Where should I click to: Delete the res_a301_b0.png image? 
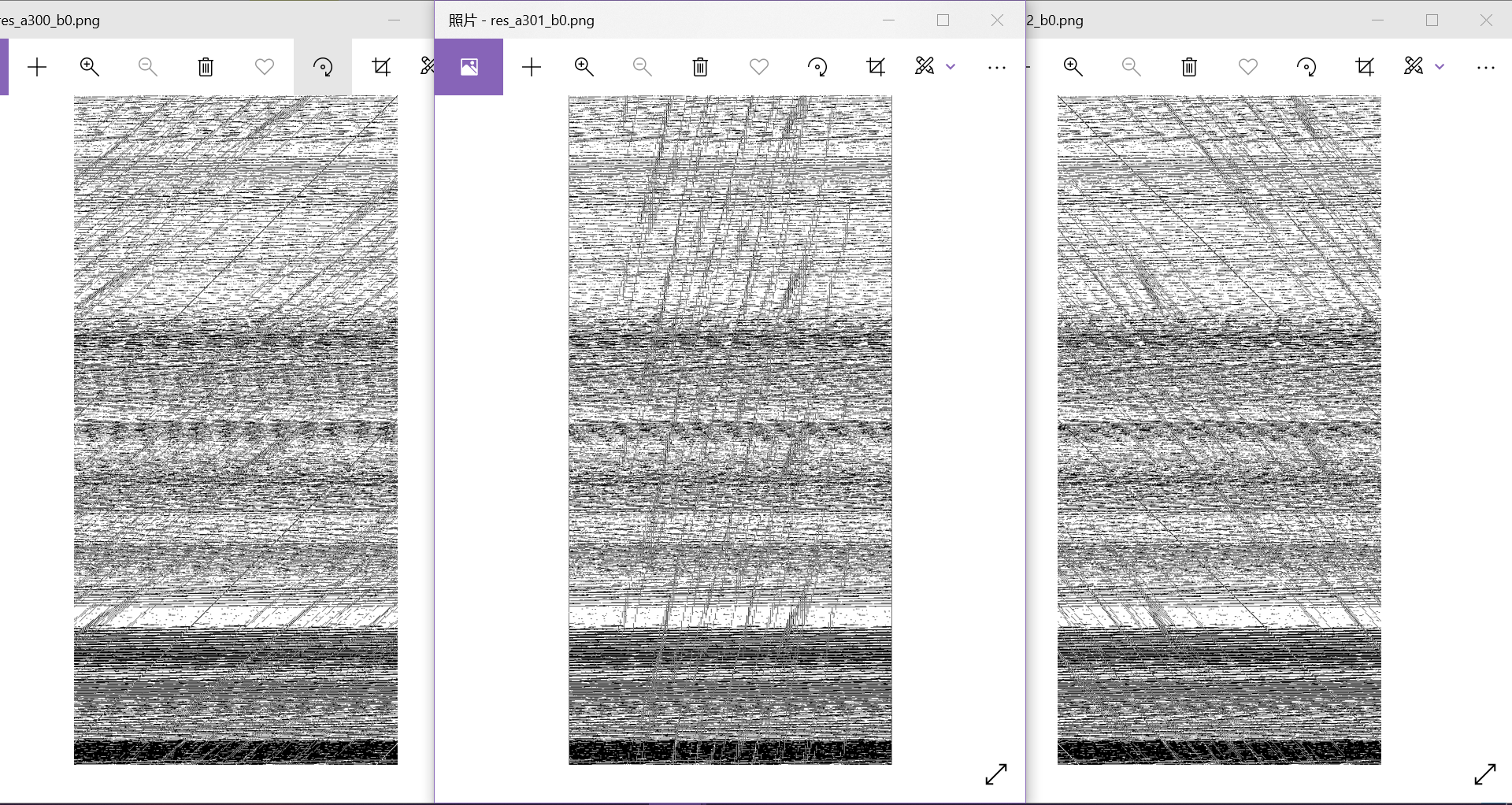[700, 67]
